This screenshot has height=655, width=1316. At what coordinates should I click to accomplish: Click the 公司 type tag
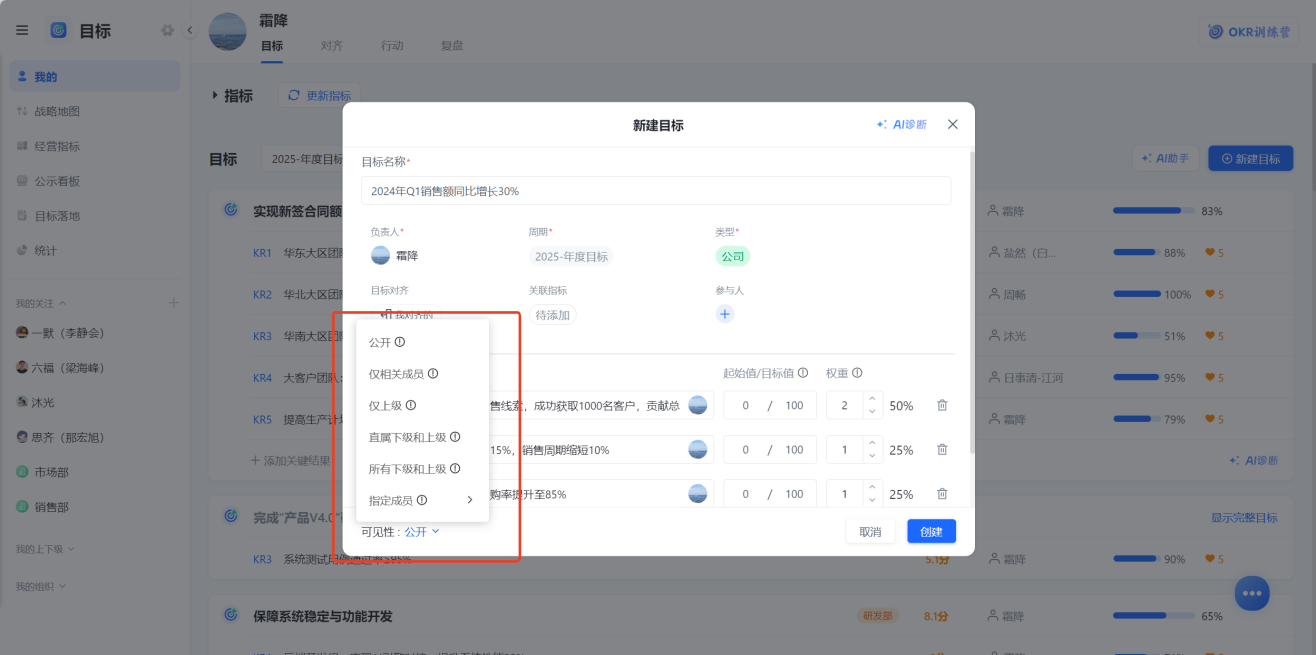[732, 256]
